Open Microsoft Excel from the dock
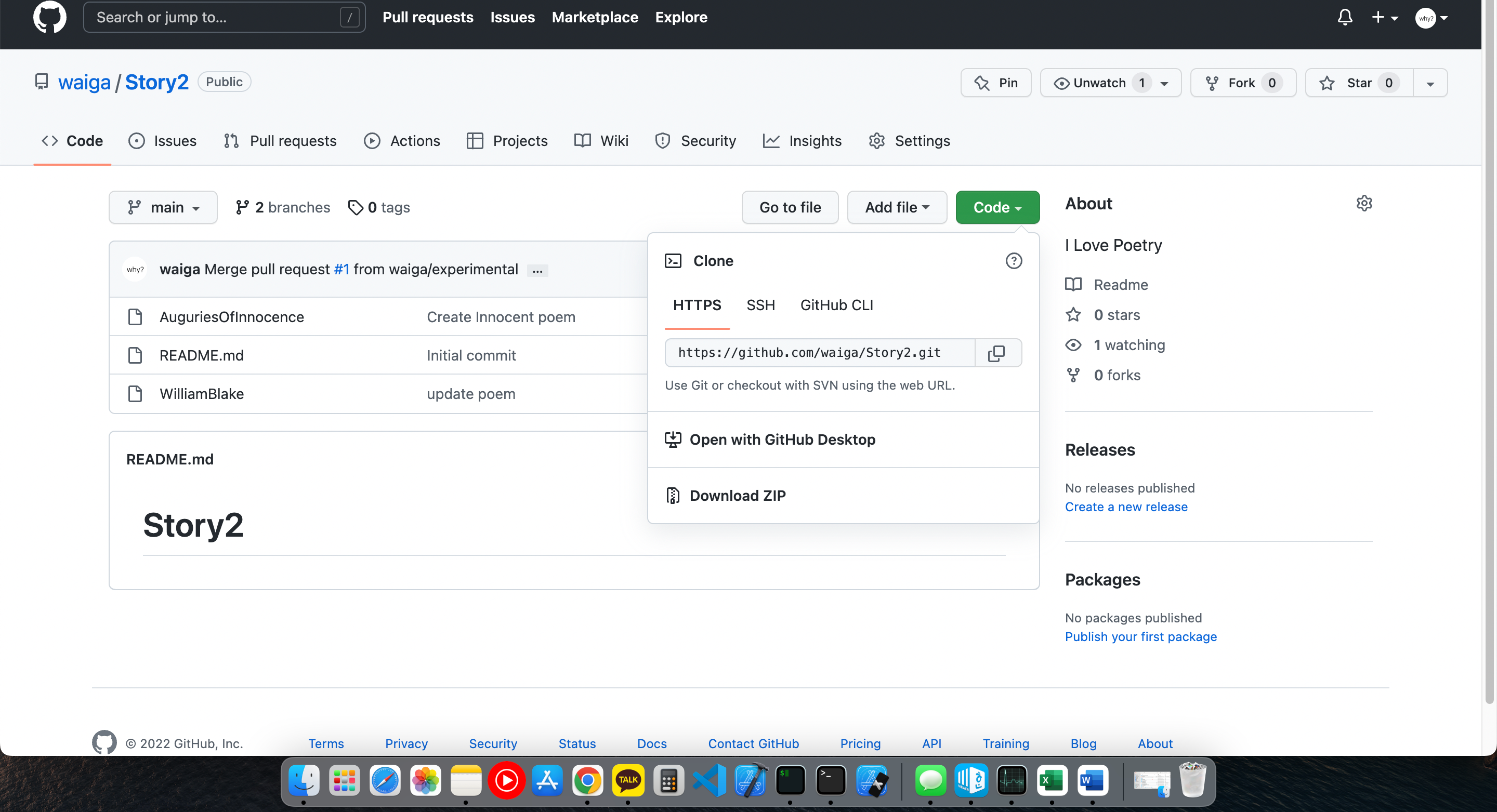Screen dimensions: 1497x812 tap(1052, 781)
